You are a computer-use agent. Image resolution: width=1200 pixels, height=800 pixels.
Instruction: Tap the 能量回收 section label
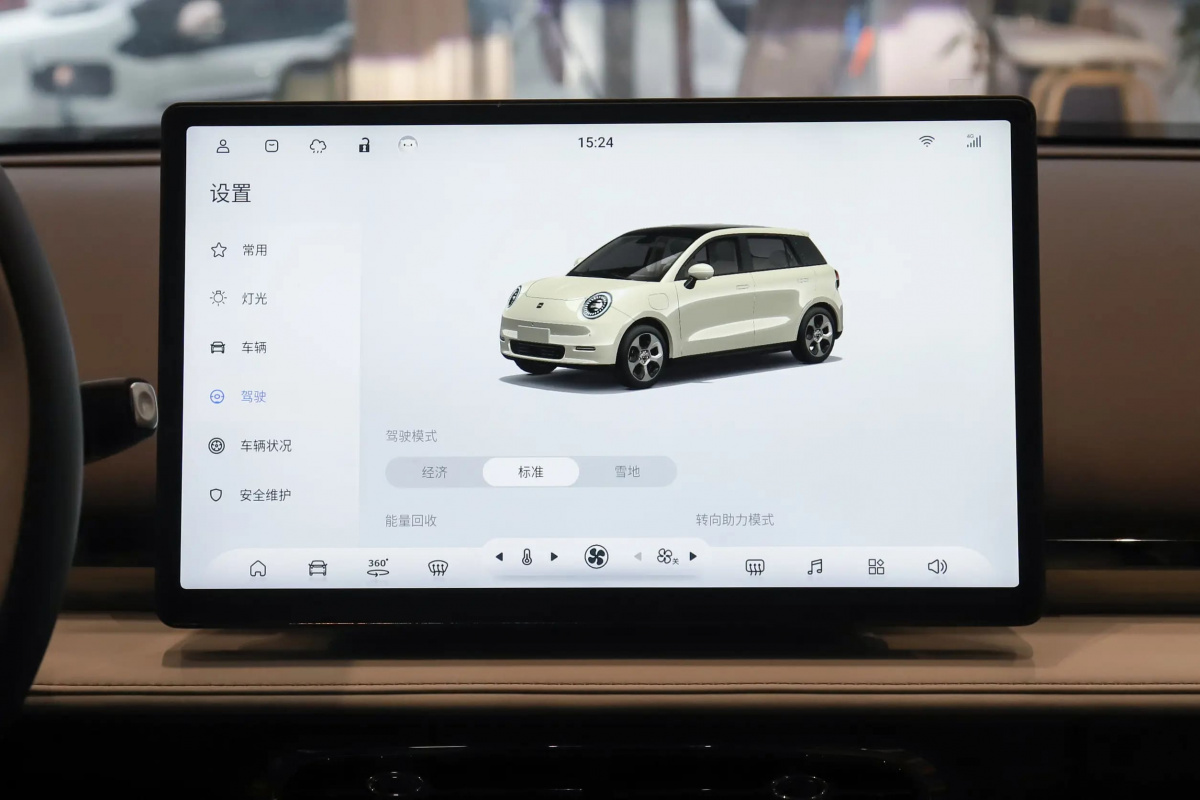tap(411, 521)
